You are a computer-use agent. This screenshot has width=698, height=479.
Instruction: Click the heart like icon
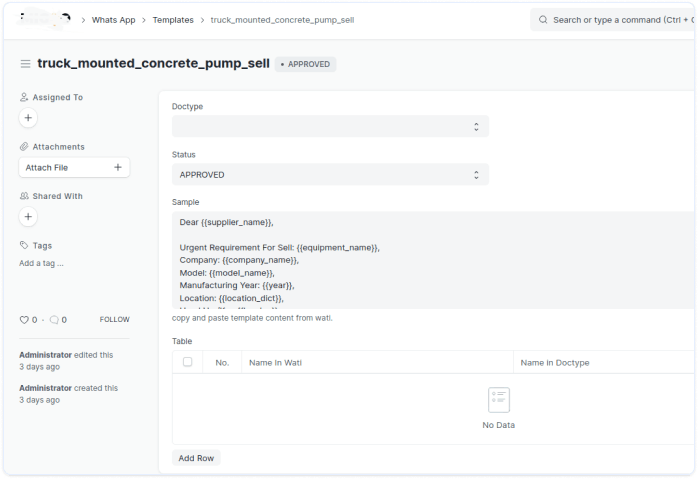pyautogui.click(x=25, y=320)
